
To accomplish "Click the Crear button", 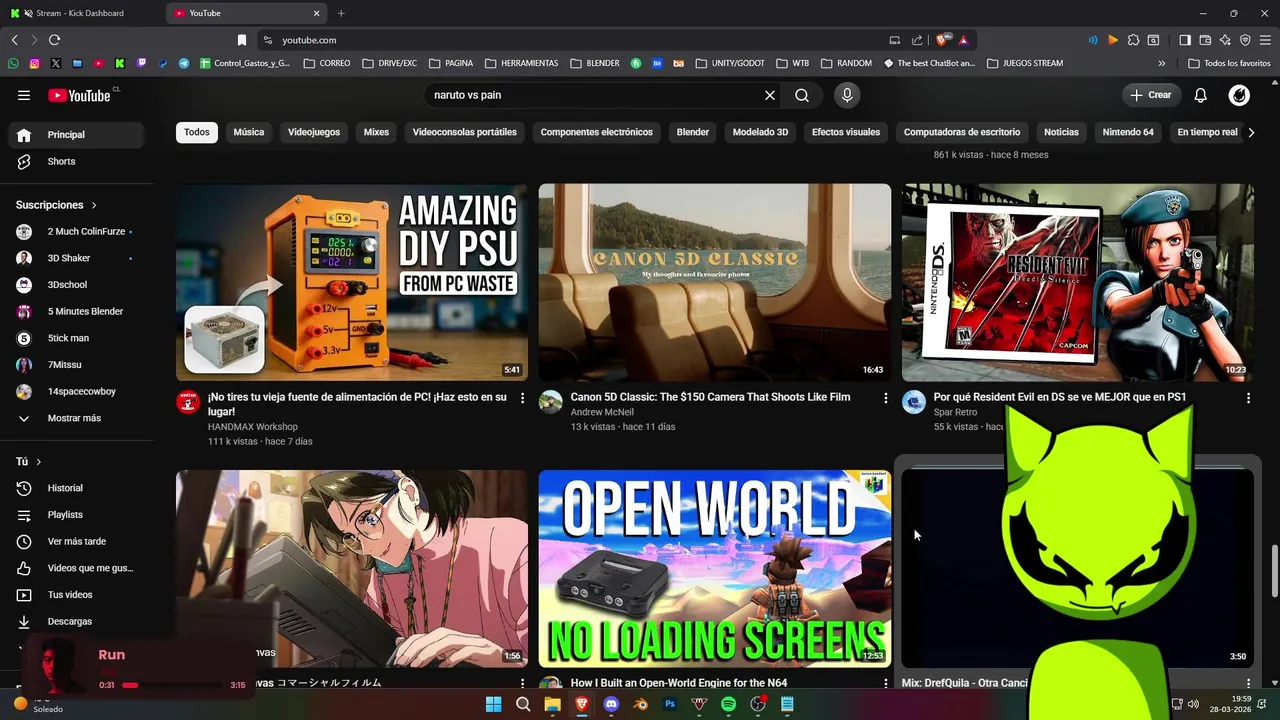I will pyautogui.click(x=1151, y=95).
